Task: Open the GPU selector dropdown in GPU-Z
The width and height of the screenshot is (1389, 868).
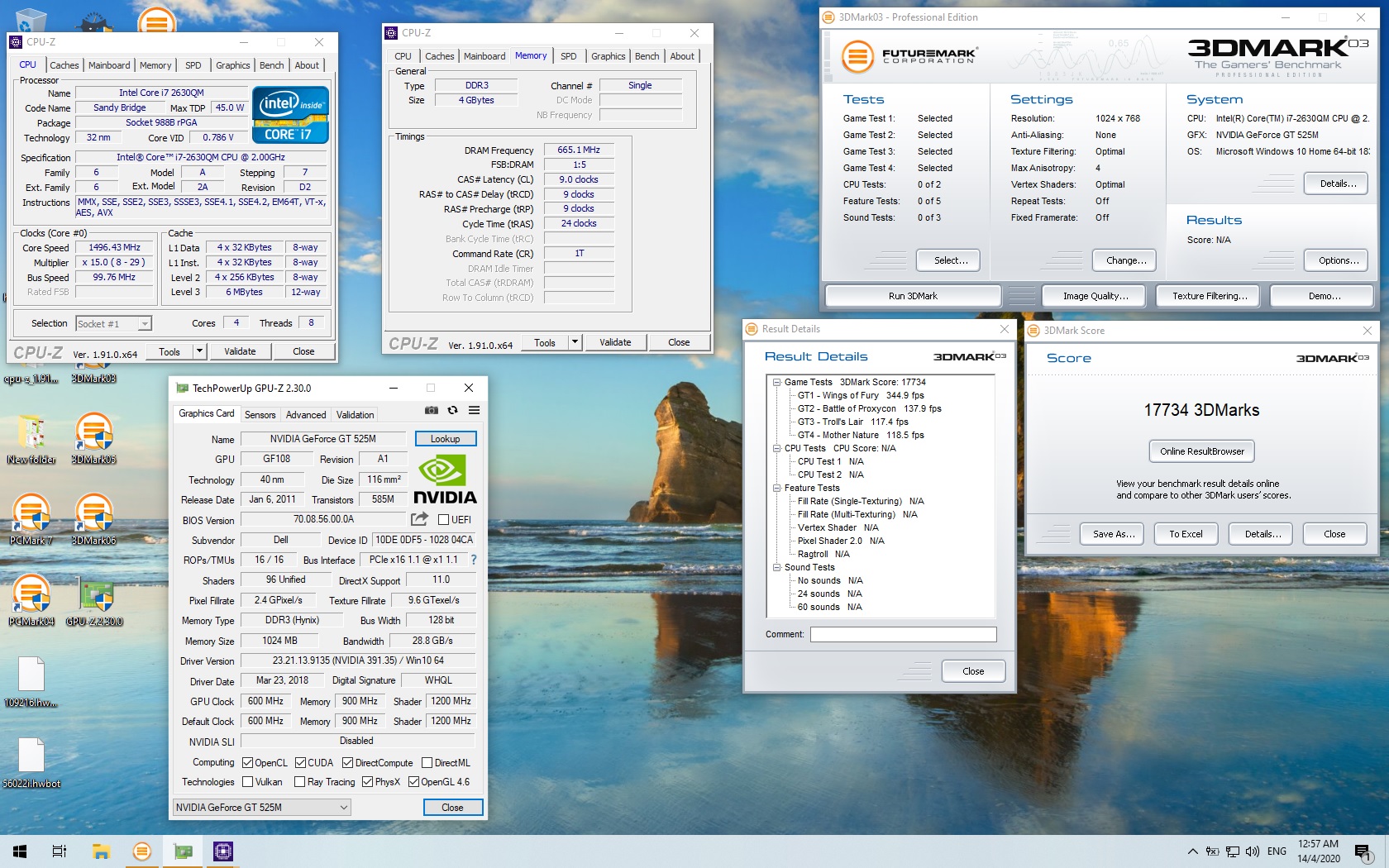Action: pyautogui.click(x=261, y=808)
